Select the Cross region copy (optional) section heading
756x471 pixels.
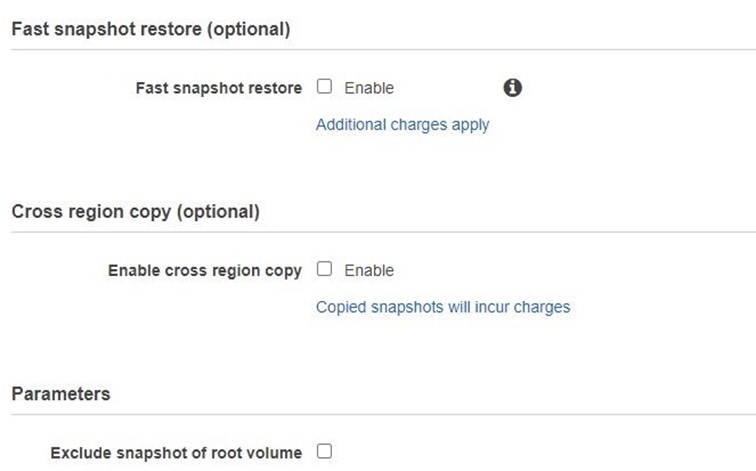[135, 212]
